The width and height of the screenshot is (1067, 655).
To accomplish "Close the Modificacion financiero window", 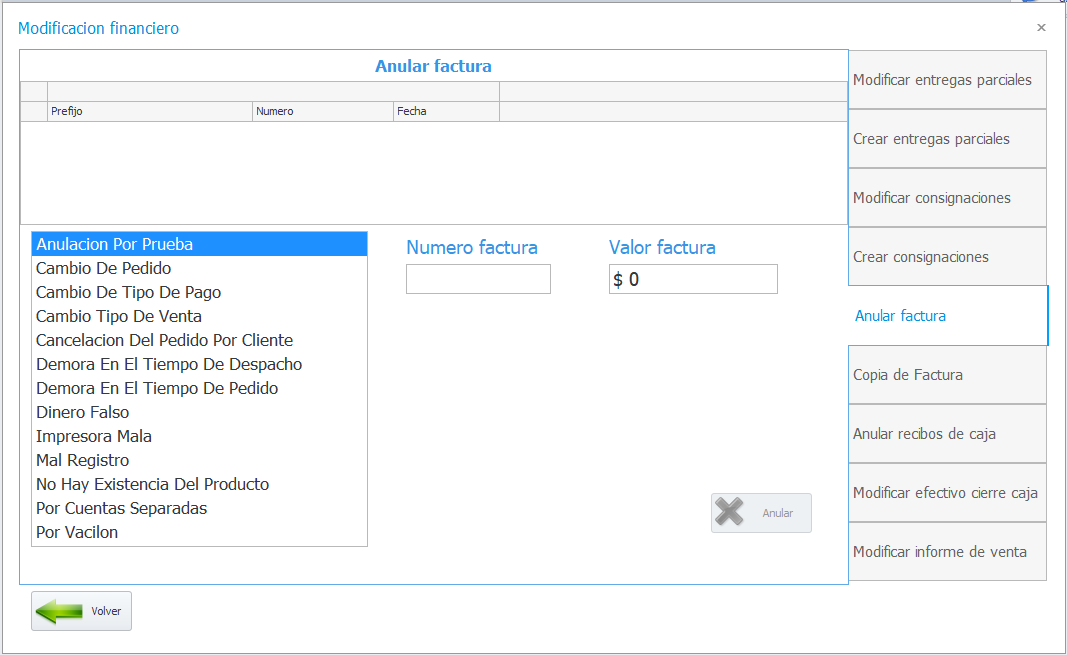I will [x=1041, y=28].
